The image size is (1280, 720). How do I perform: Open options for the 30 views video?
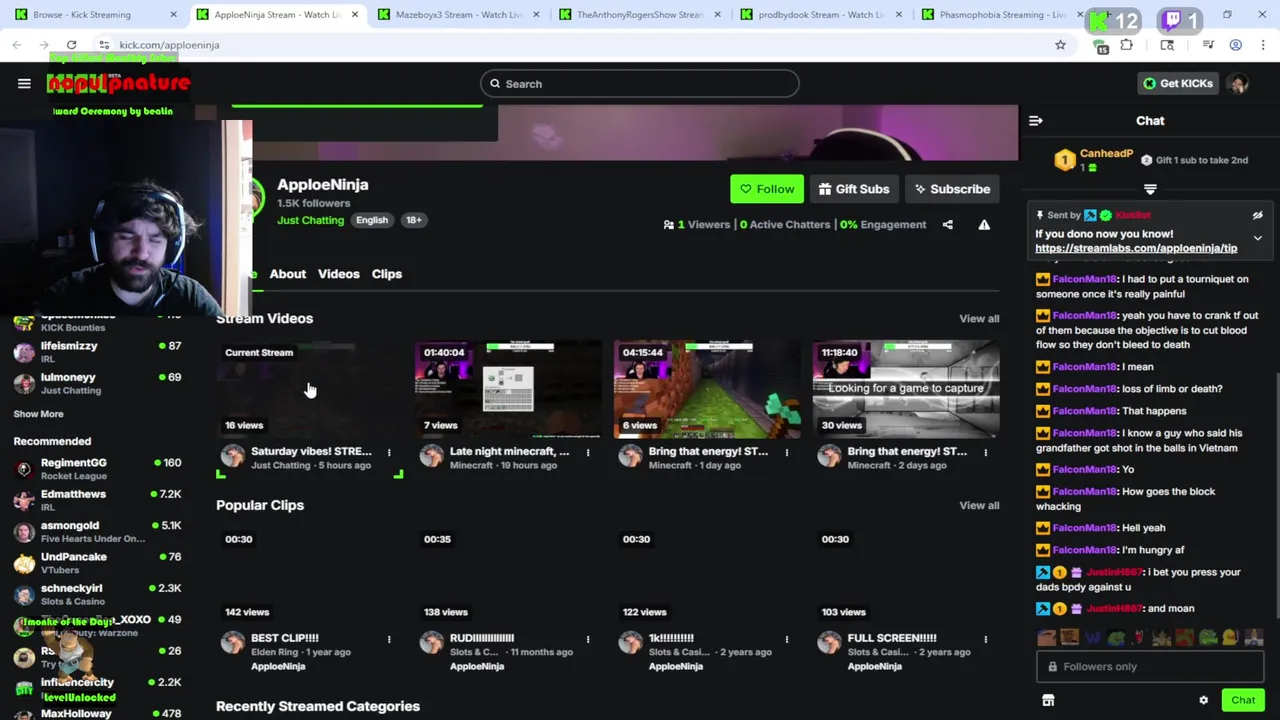(986, 453)
